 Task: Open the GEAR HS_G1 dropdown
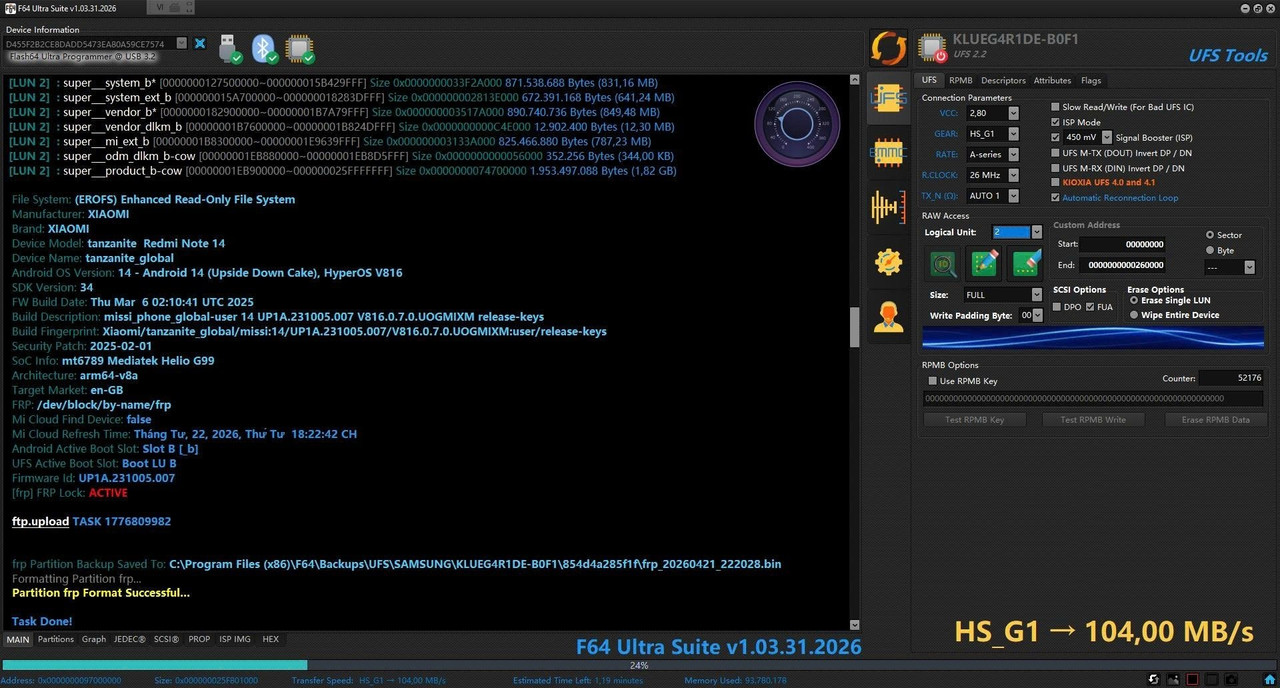tap(1013, 134)
